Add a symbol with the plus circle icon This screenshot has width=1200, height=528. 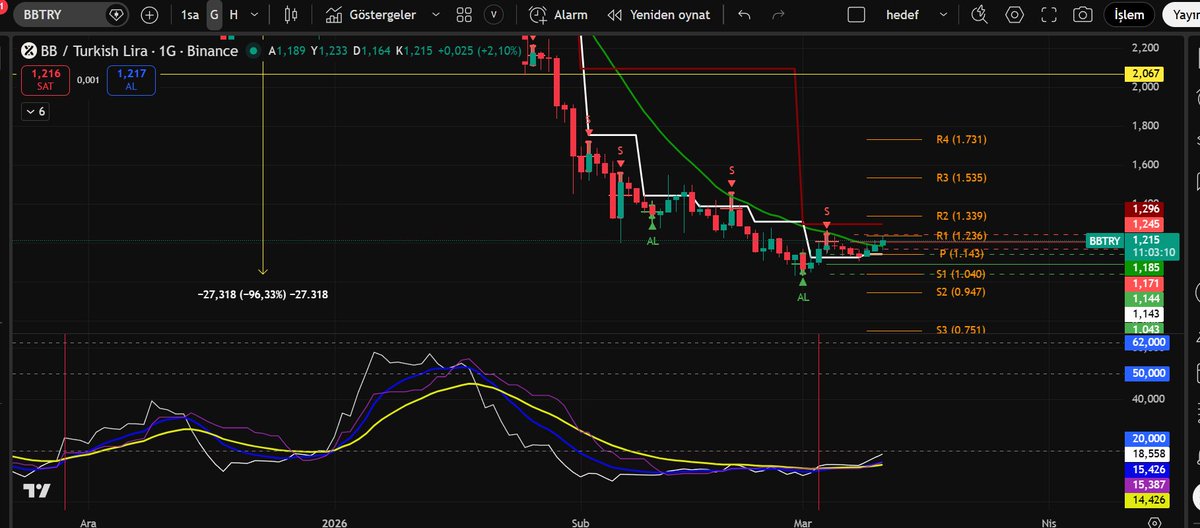[x=150, y=15]
